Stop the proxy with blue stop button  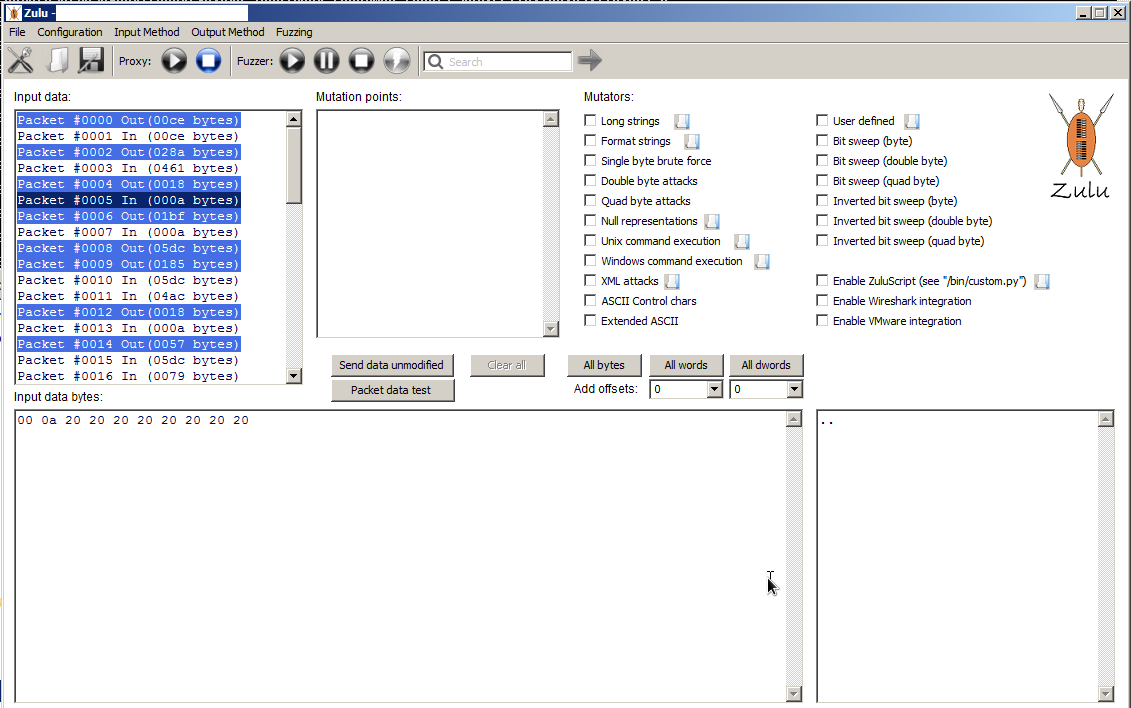pos(208,61)
